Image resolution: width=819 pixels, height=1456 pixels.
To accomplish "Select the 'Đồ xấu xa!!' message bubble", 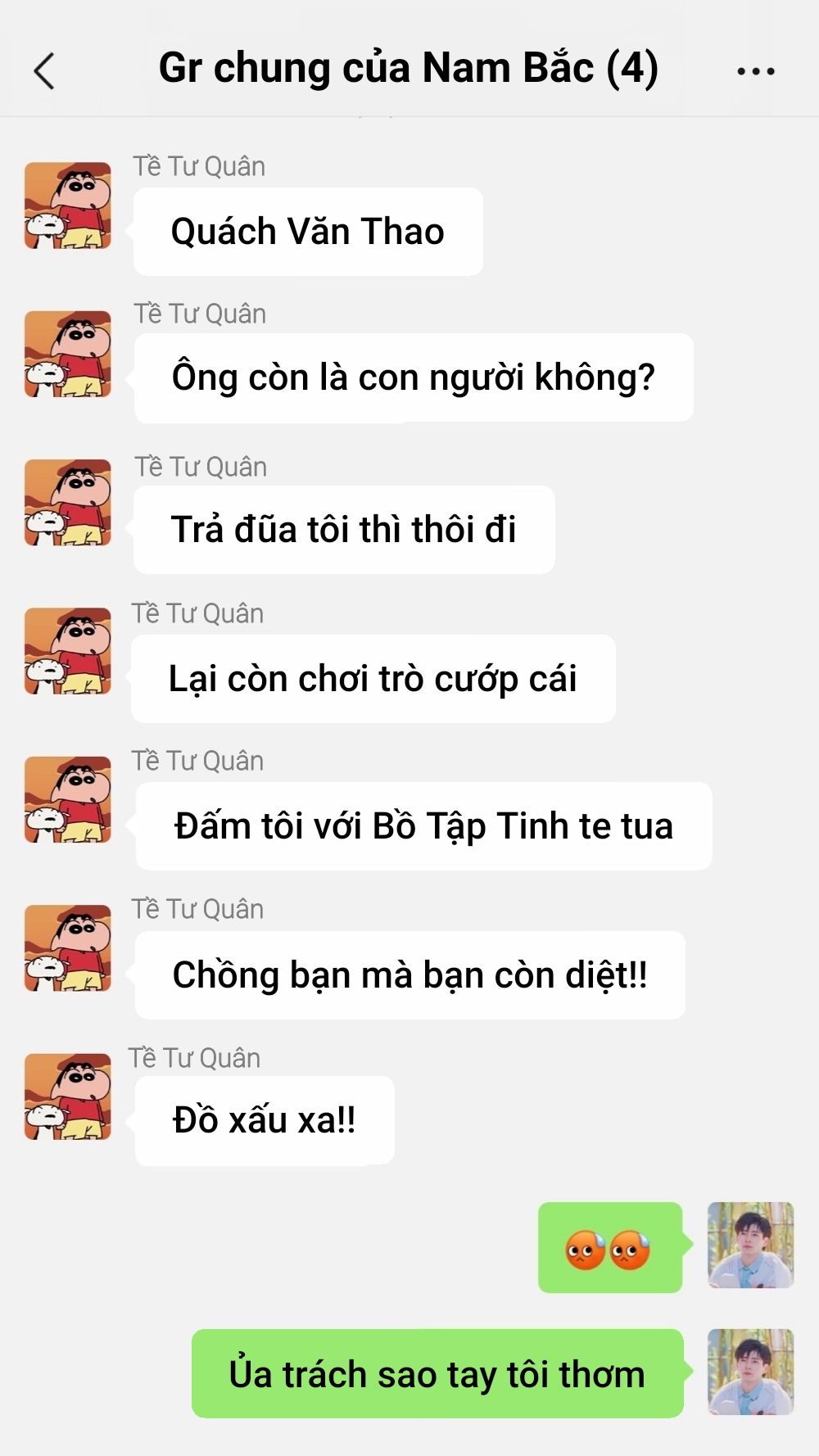I will tap(264, 1121).
